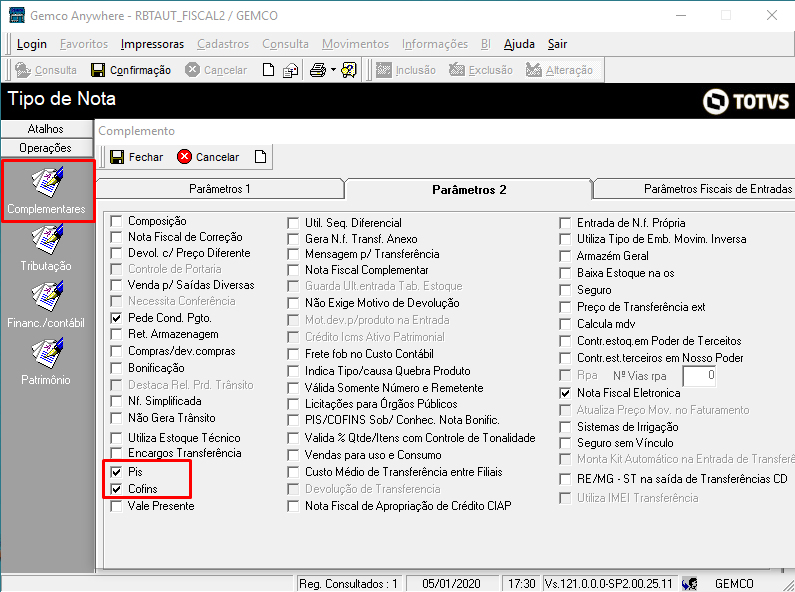Image resolution: width=795 pixels, height=592 pixels.
Task: Enable Utiliza Estoque Técnico checkbox
Action: coord(117,438)
